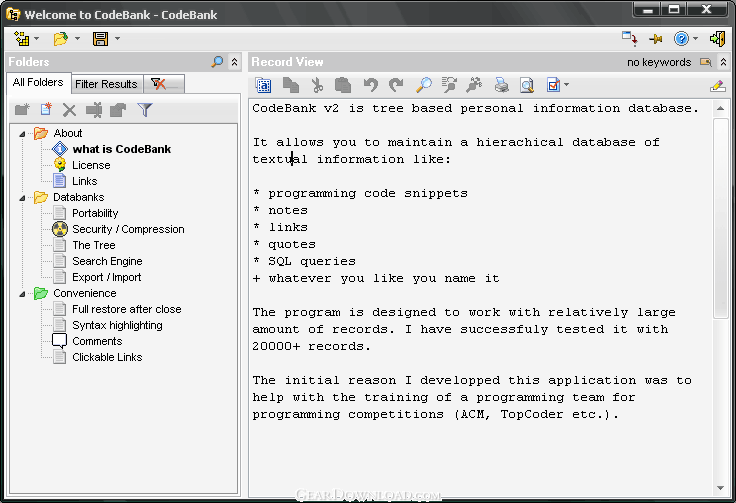Click the vertical scrollbar thumb in Record View
The width and height of the screenshot is (736, 503).
point(721,218)
